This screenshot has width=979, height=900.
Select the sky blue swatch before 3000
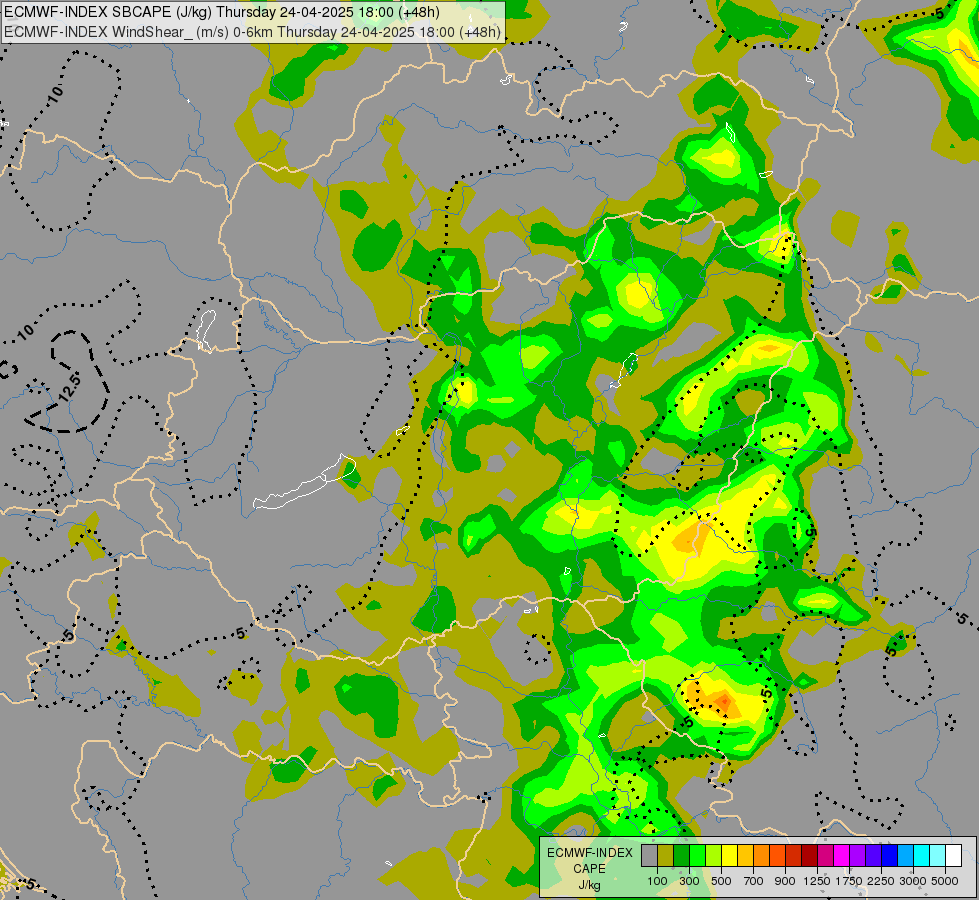906,855
